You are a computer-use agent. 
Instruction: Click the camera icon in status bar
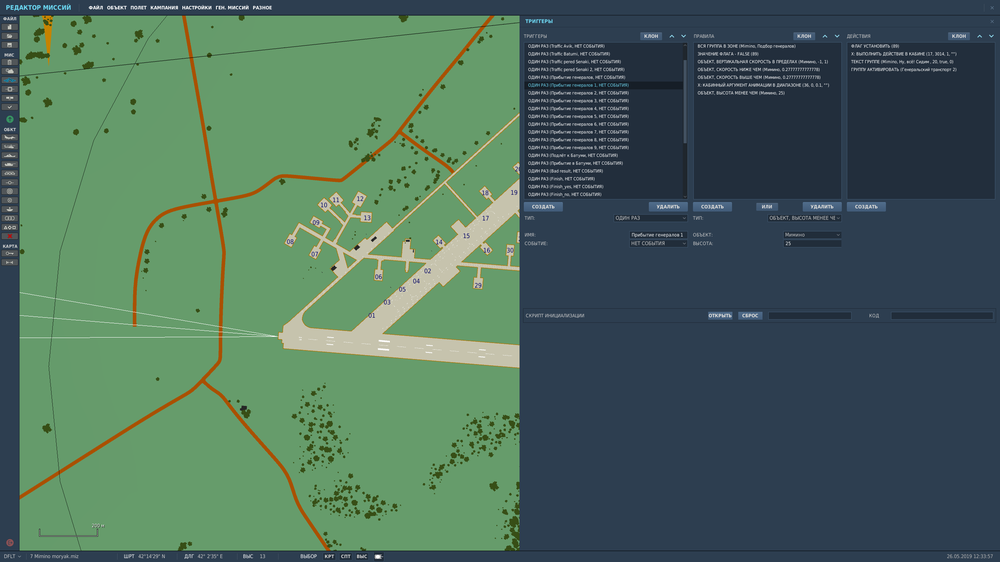pos(378,556)
